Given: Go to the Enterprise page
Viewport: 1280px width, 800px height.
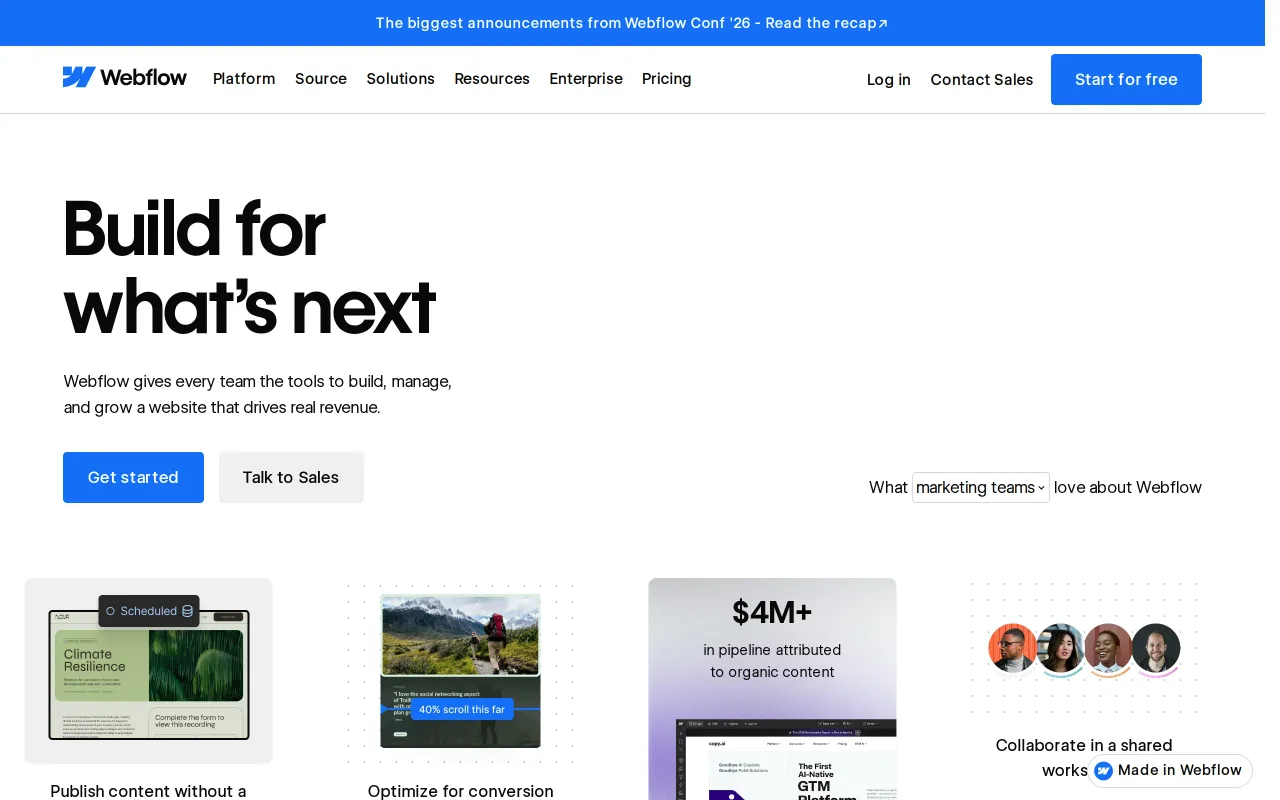Looking at the screenshot, I should point(586,79).
